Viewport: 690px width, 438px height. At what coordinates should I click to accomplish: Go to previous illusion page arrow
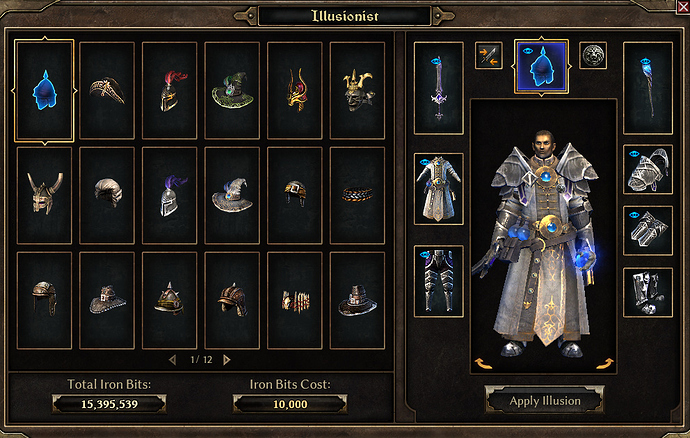click(172, 360)
